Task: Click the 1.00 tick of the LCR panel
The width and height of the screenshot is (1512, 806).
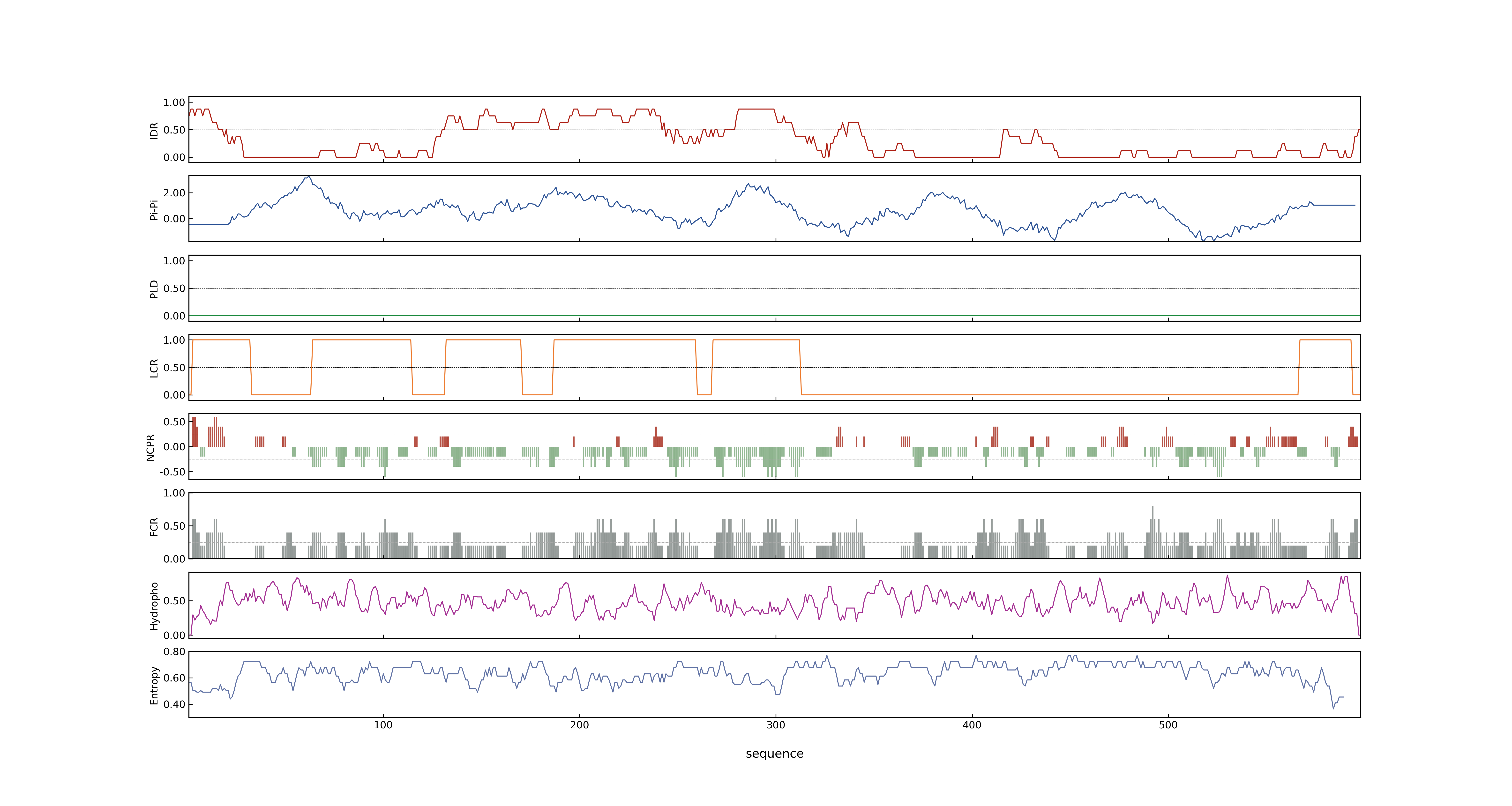Action: 174,340
